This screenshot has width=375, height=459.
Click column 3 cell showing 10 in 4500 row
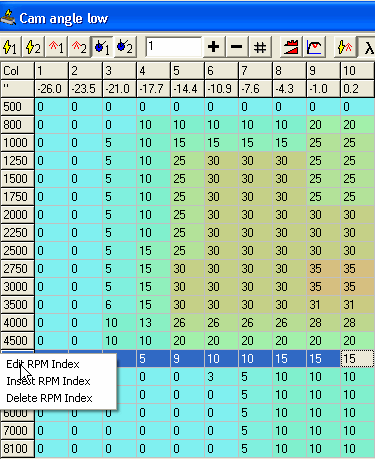[119, 341]
